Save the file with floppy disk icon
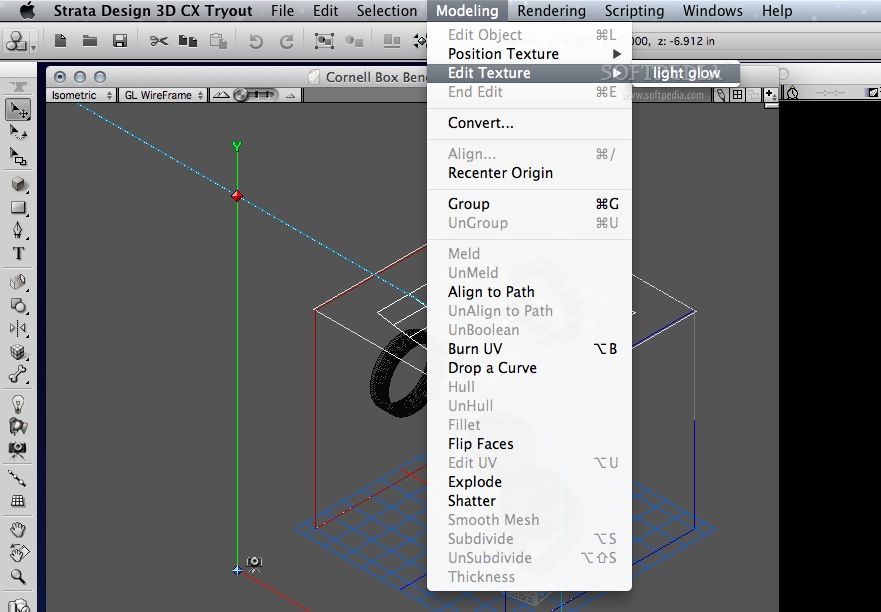 (x=120, y=41)
